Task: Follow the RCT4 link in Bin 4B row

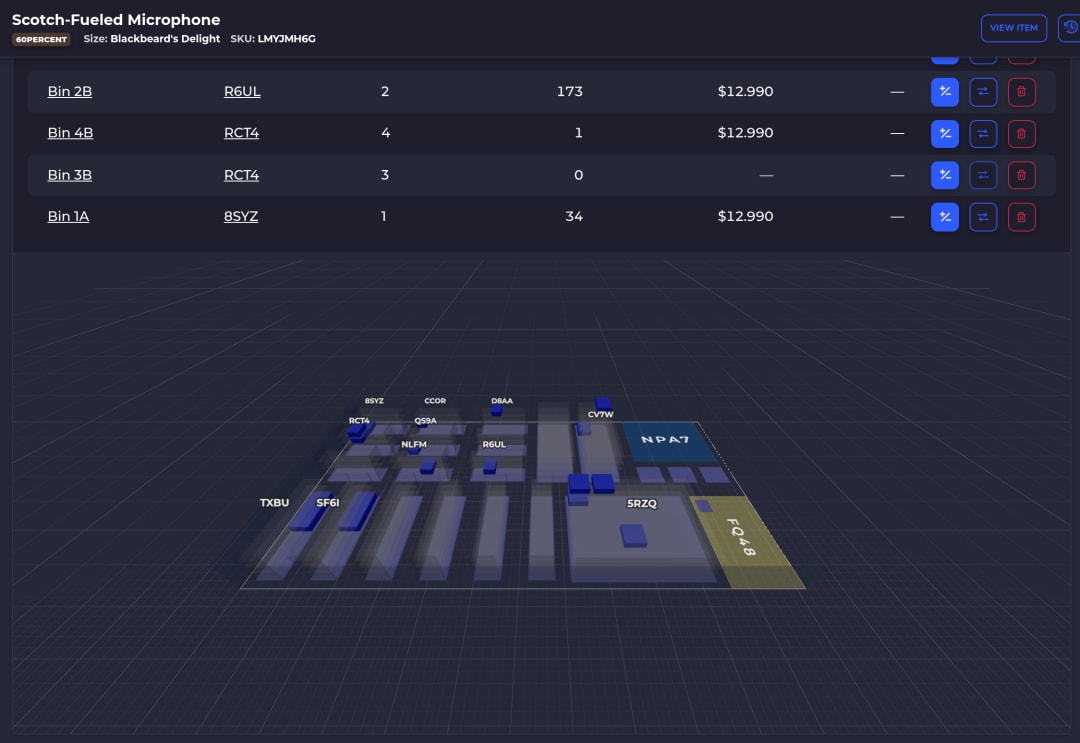Action: tap(242, 133)
